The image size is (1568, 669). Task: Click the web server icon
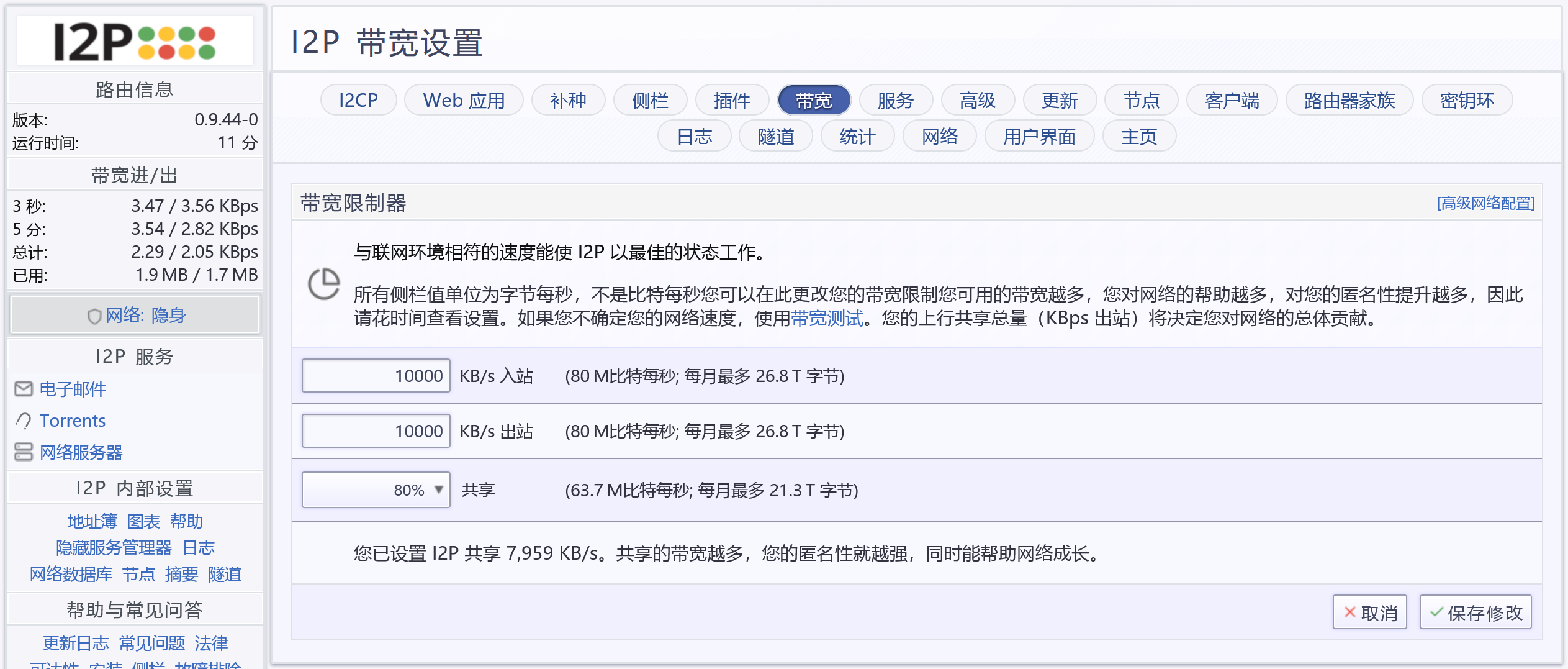click(24, 452)
